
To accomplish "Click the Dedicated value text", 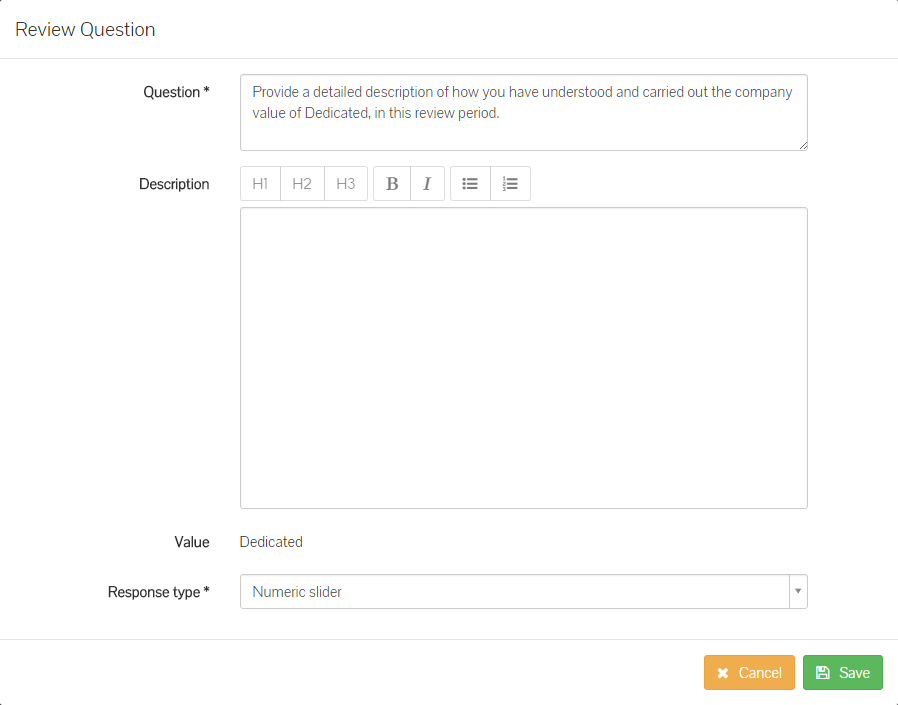I will pyautogui.click(x=271, y=542).
